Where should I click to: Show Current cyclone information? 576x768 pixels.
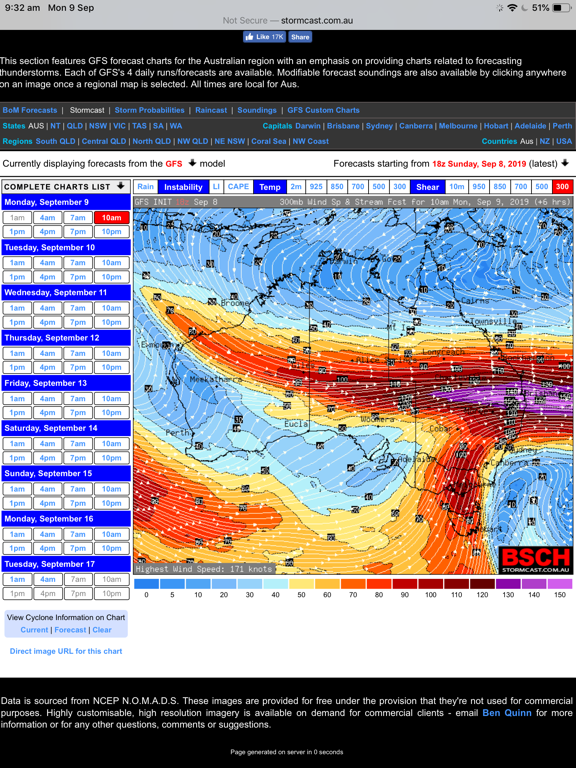coord(34,630)
